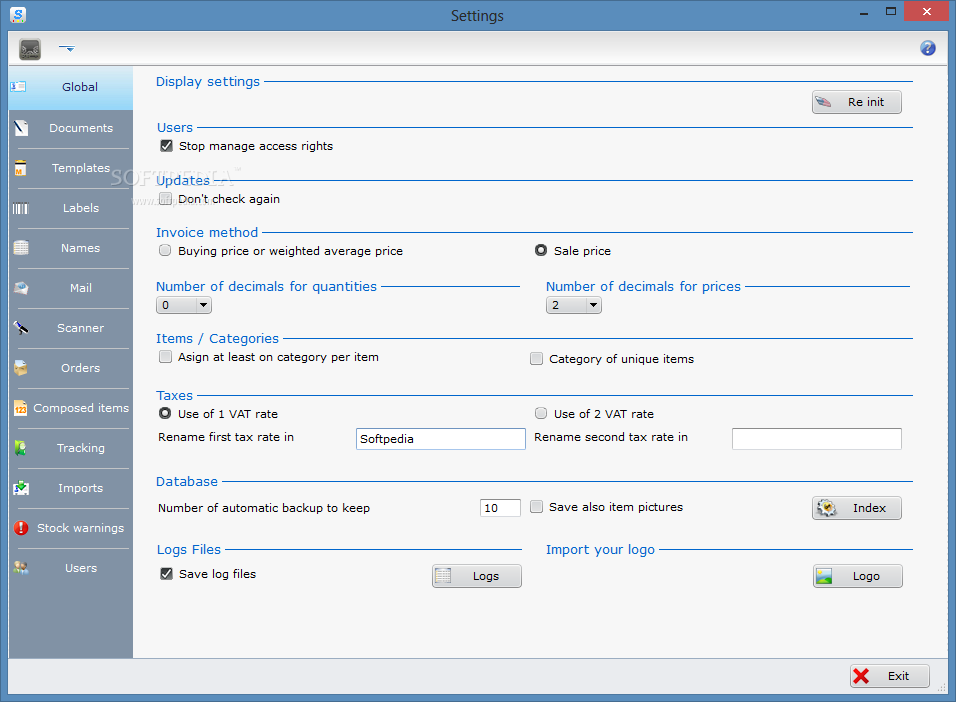956x702 pixels.
Task: Check Save also item pictures
Action: point(537,507)
